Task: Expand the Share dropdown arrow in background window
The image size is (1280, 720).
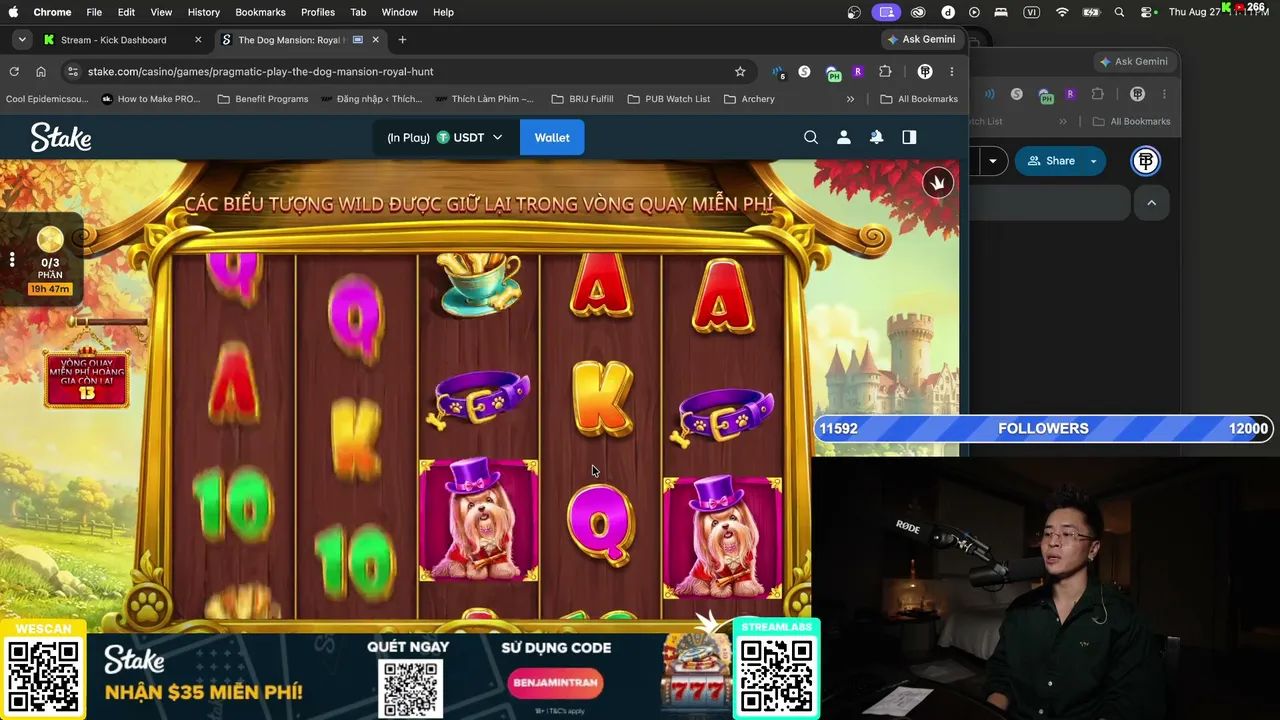Action: 1094,161
